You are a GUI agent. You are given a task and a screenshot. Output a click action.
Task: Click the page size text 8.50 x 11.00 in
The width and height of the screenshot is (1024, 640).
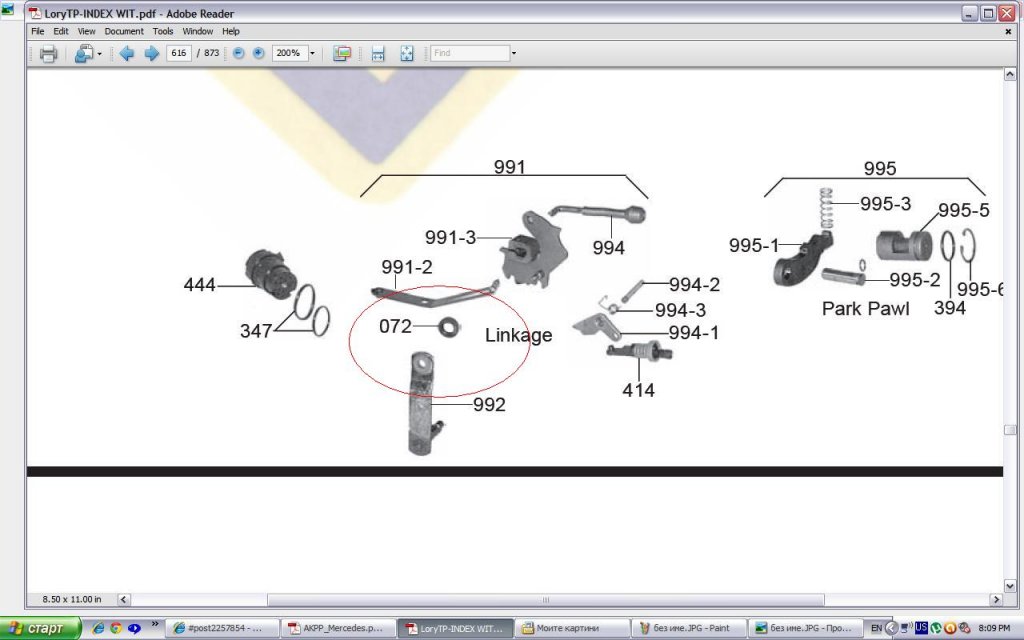(72, 599)
